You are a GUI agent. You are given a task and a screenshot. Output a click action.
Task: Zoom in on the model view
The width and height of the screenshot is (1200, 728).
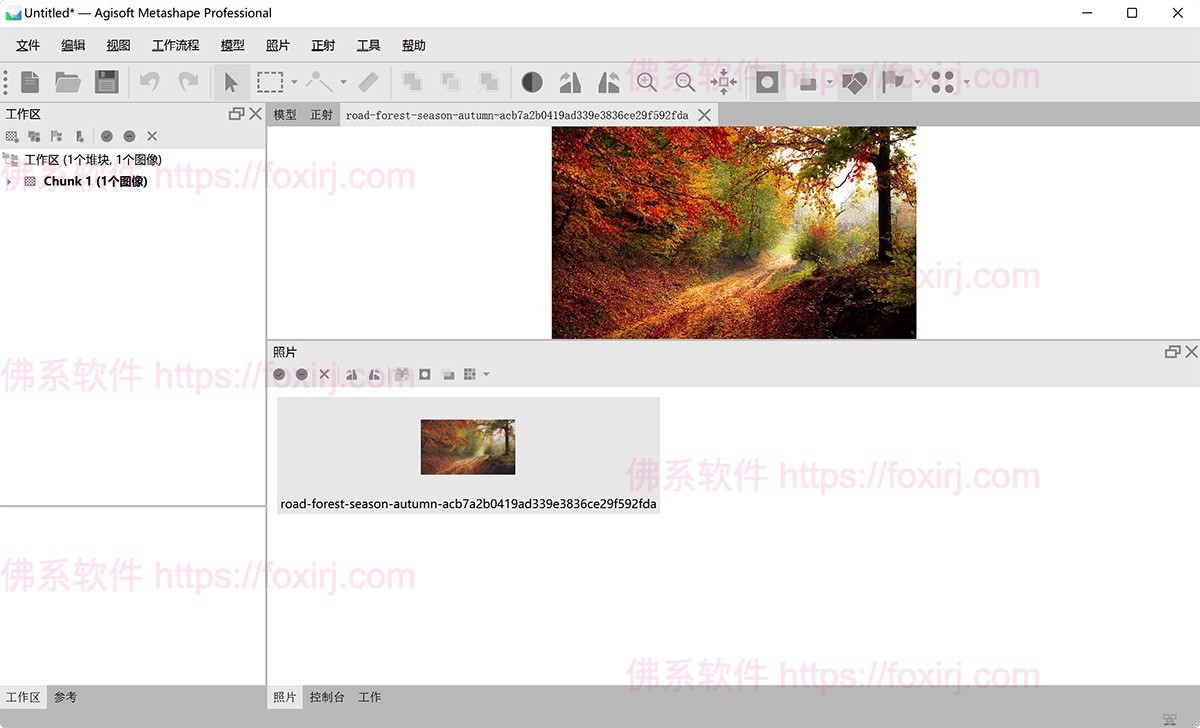pos(646,82)
